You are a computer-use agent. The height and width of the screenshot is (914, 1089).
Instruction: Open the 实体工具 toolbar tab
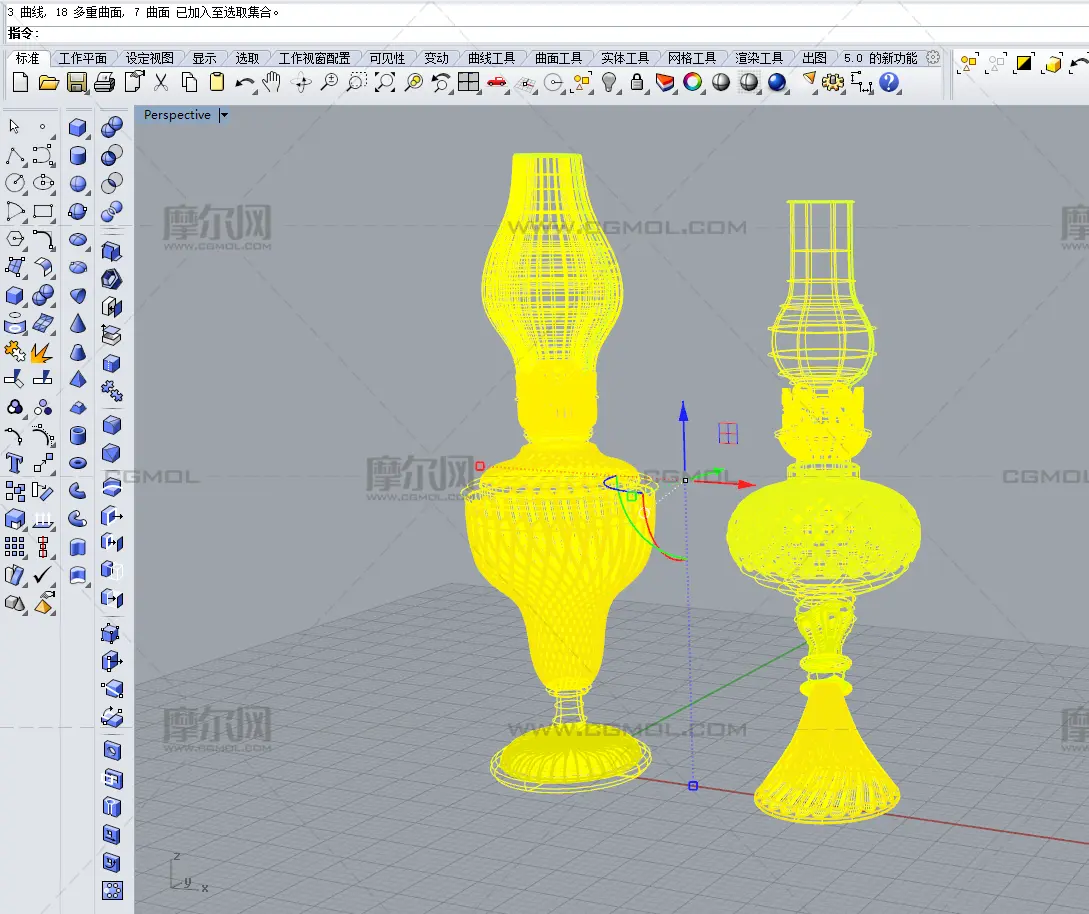pos(625,58)
